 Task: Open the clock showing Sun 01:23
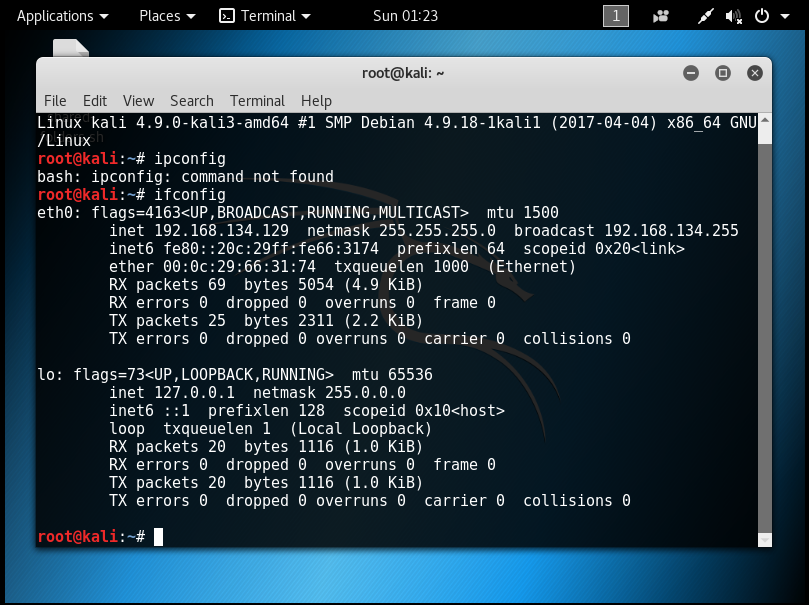(405, 16)
